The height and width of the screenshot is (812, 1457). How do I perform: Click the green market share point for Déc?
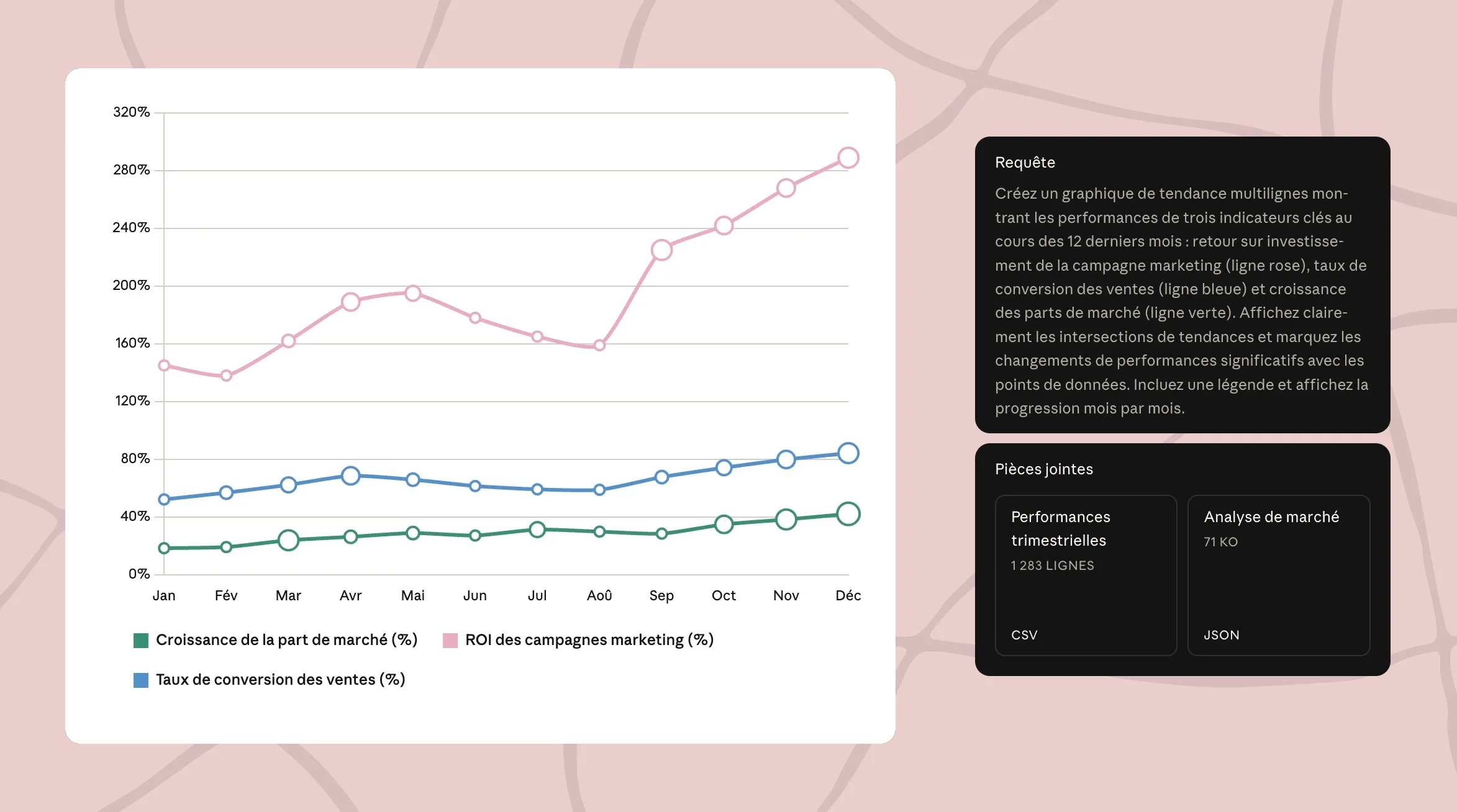pyautogui.click(x=848, y=514)
